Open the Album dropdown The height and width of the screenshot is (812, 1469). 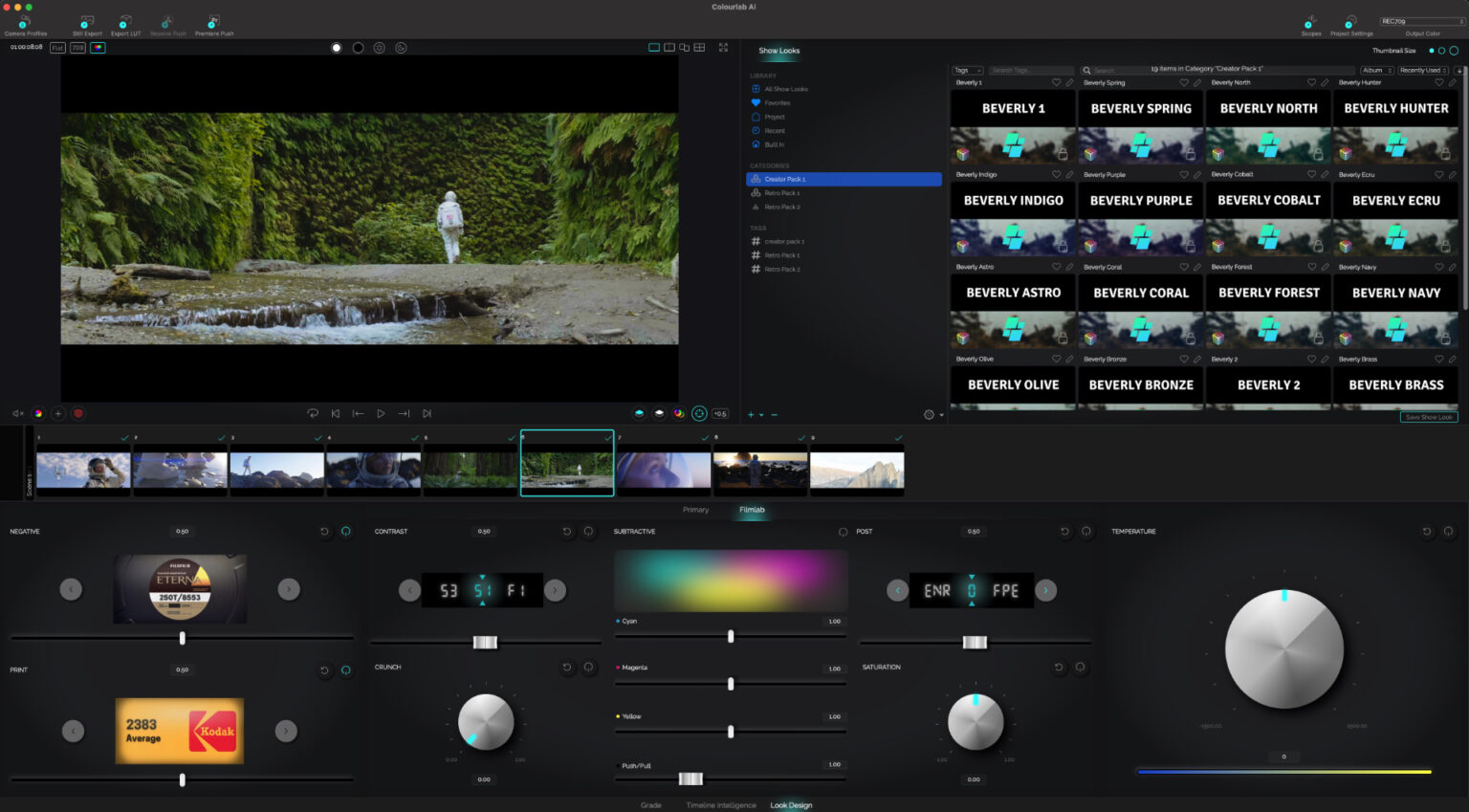(1377, 70)
